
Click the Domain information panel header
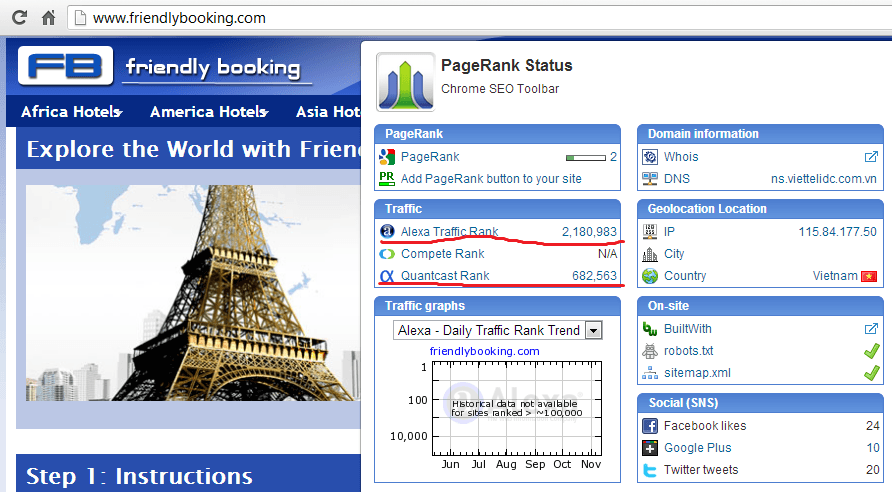760,134
